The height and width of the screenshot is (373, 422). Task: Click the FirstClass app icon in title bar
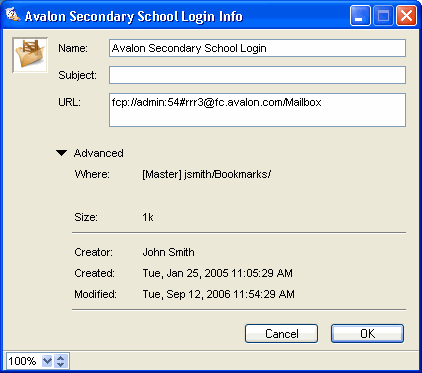[13, 15]
